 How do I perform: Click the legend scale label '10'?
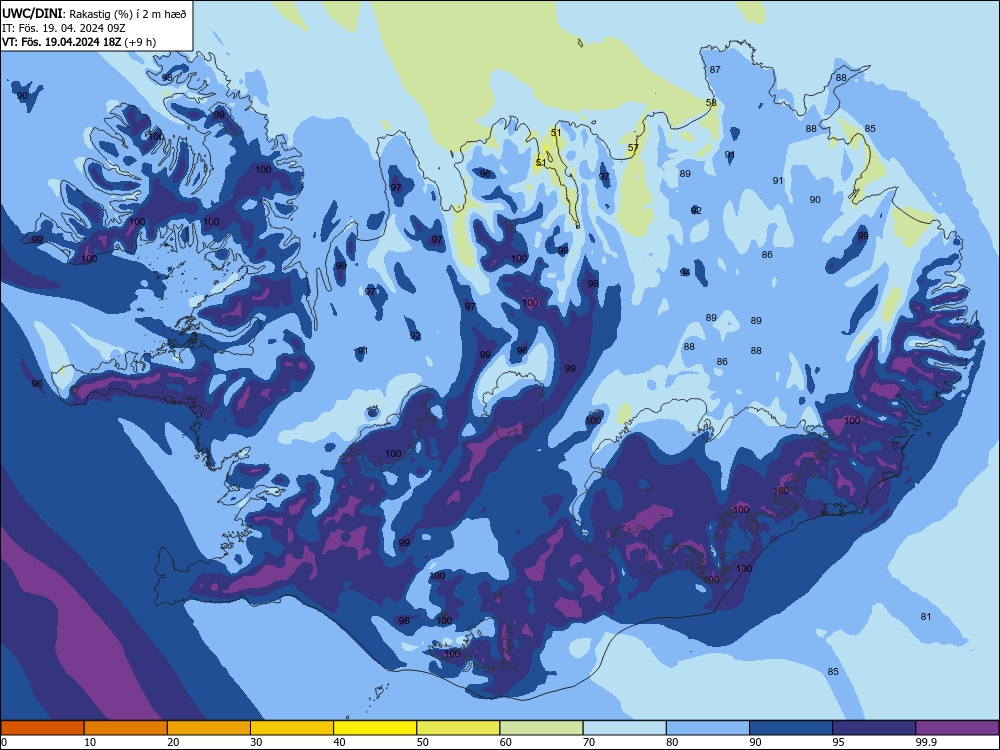(x=90, y=742)
